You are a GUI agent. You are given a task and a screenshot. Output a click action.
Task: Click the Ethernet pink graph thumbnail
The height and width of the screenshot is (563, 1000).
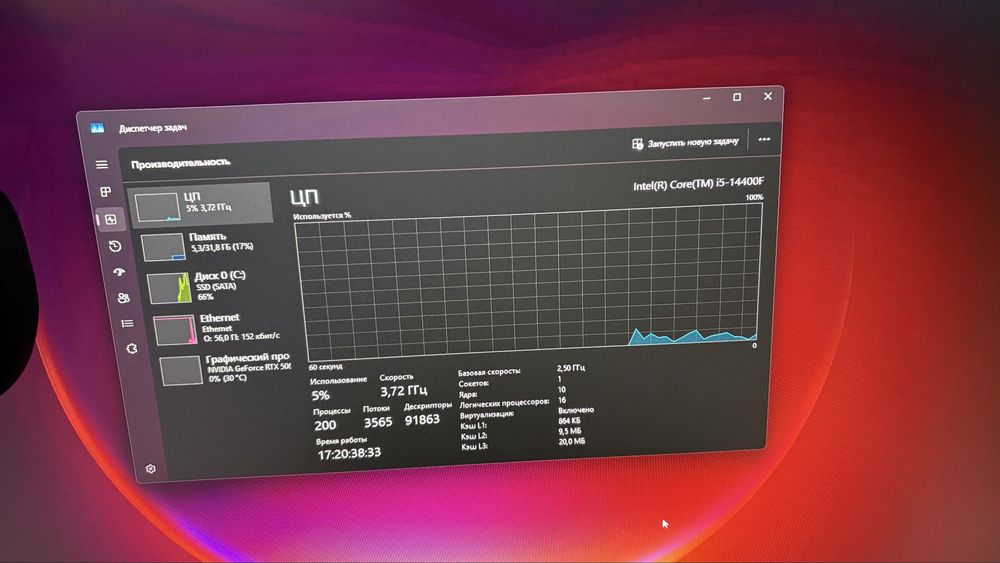pos(175,330)
